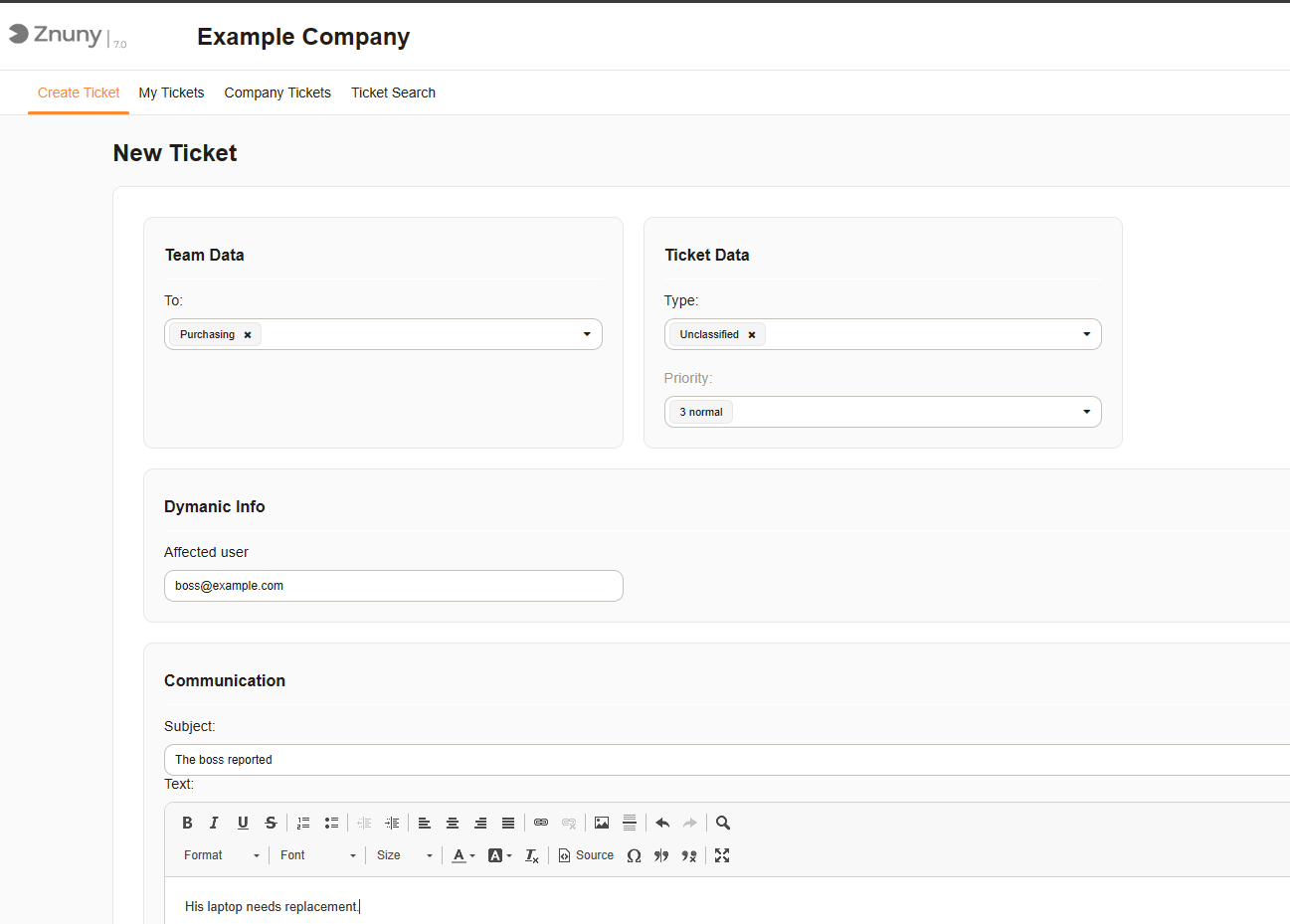Remove the Purchasing selection
The image size is (1290, 924).
[248, 335]
